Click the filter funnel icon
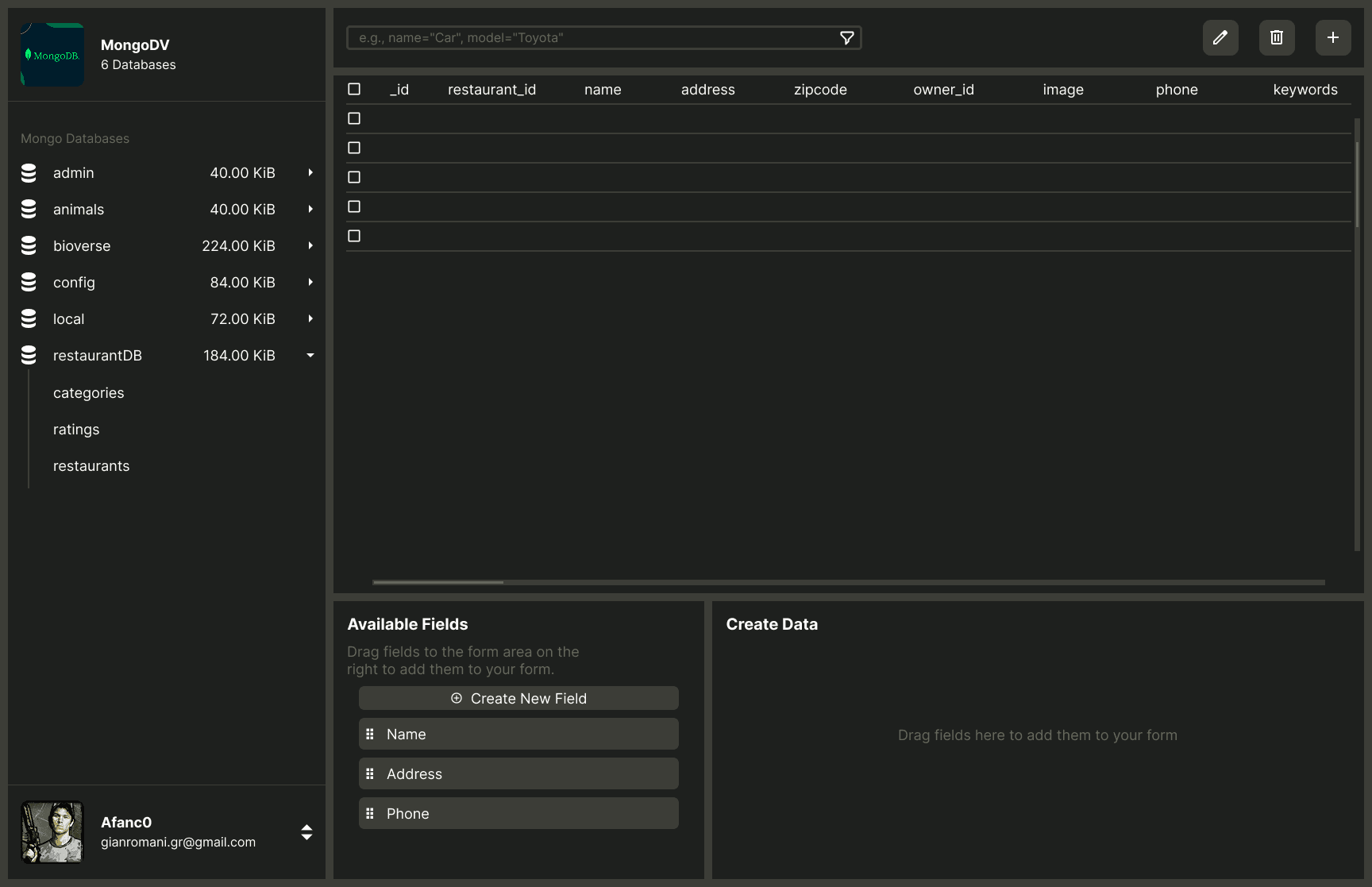 pos(847,38)
